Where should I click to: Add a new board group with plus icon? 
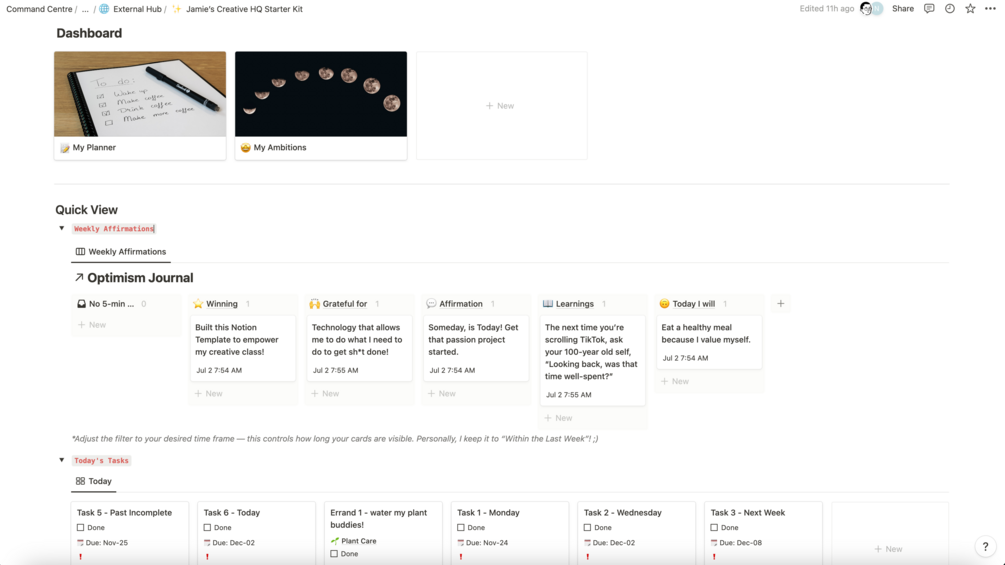click(781, 304)
